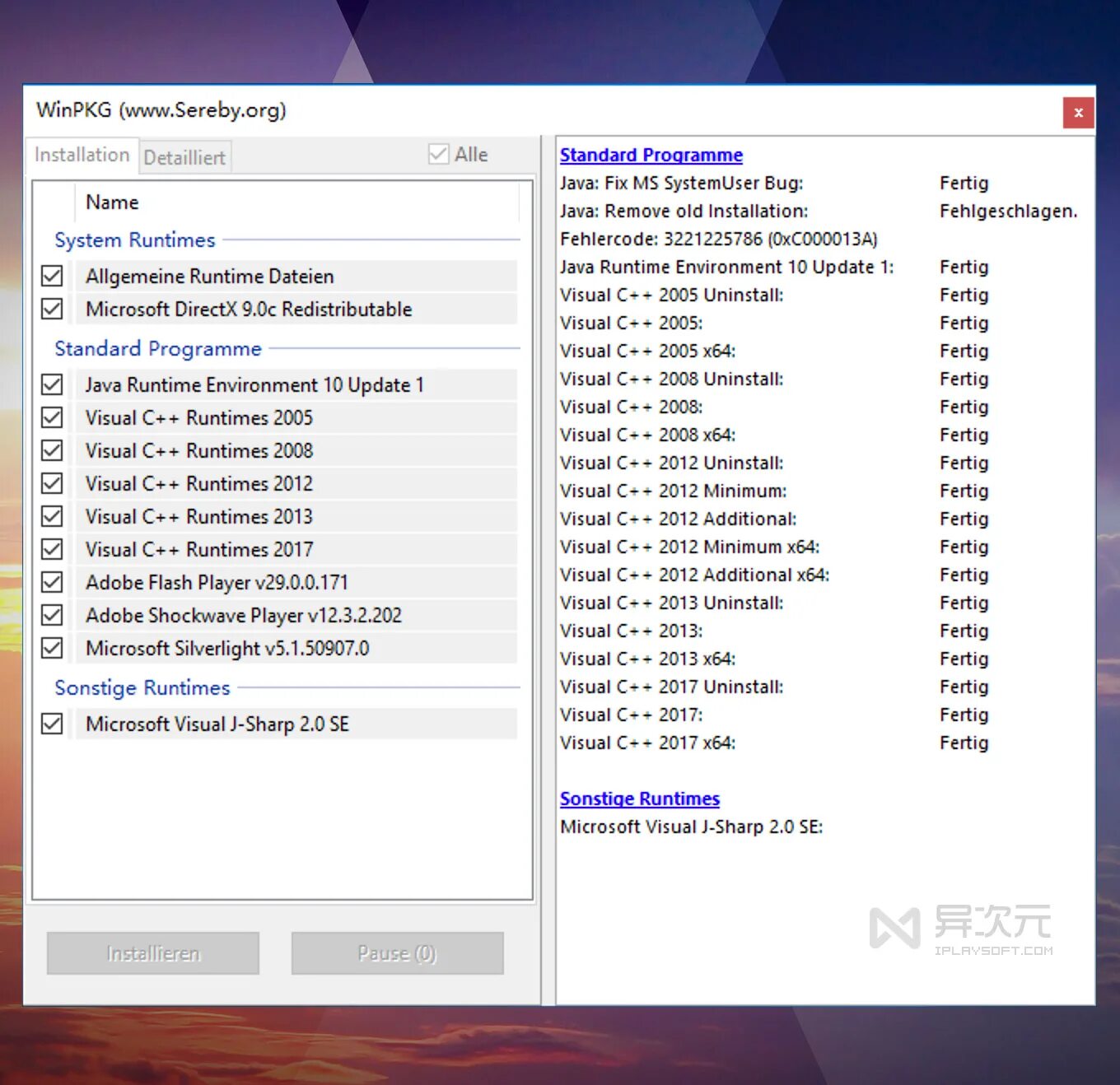Toggle Visual C++ Runtimes 2017 checkbox
The width and height of the screenshot is (1120, 1085).
[x=52, y=549]
